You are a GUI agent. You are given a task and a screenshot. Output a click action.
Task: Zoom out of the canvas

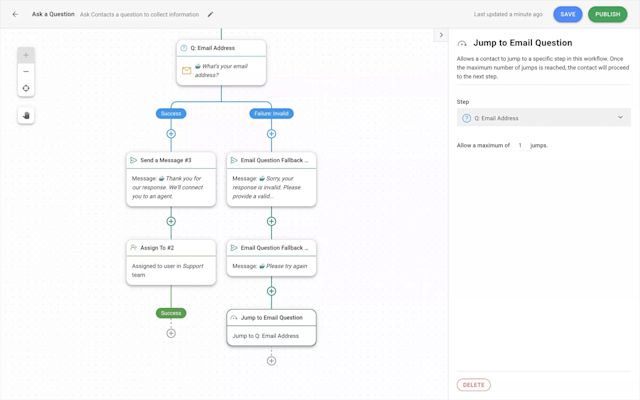click(26, 71)
